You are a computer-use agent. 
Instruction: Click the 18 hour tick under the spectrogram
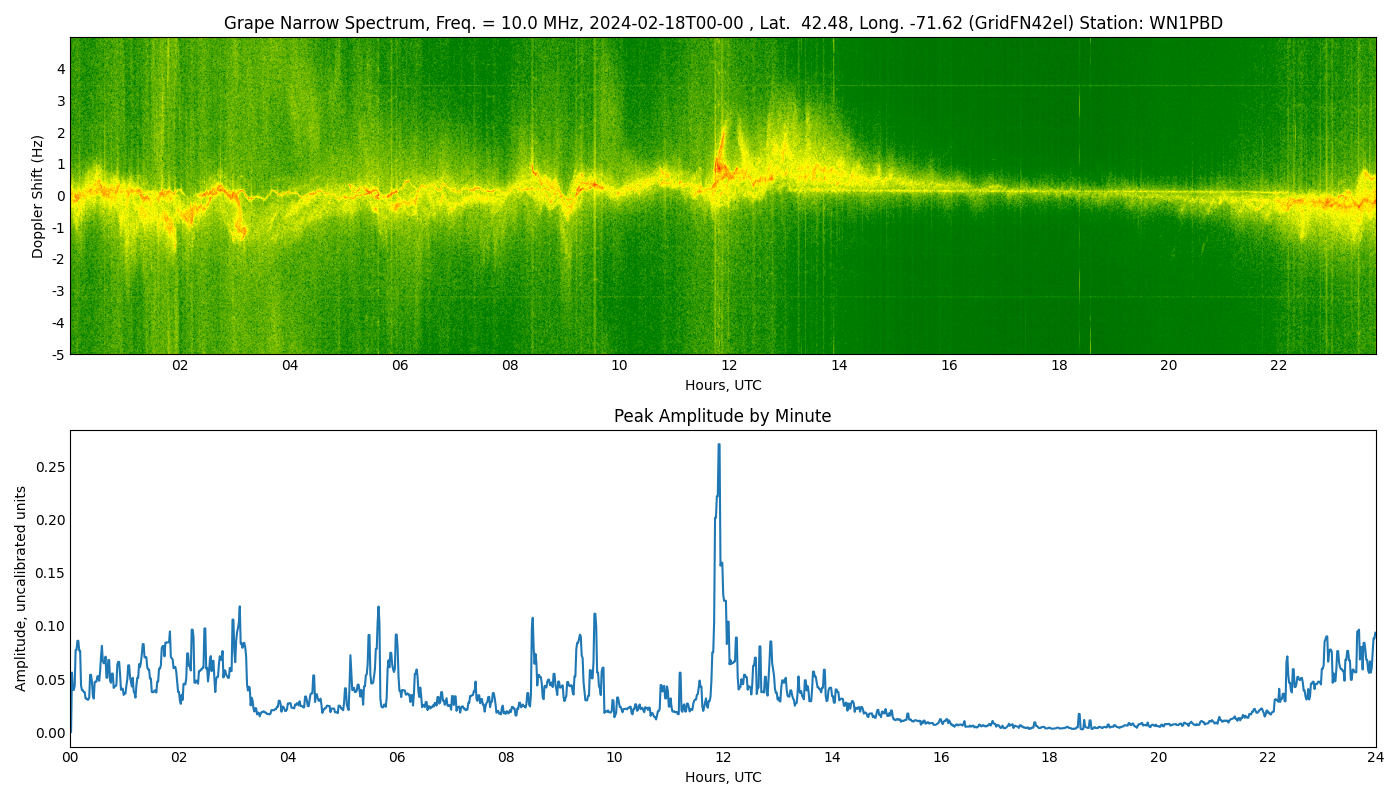(1059, 366)
